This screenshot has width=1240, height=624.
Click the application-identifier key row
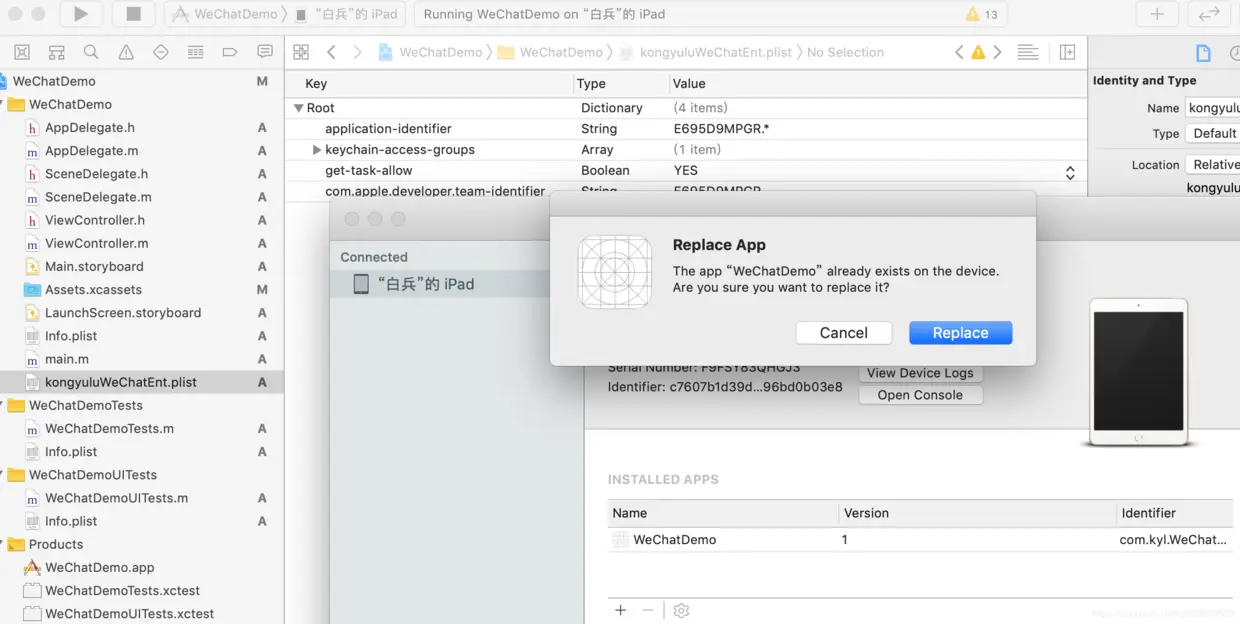pyautogui.click(x=685, y=129)
